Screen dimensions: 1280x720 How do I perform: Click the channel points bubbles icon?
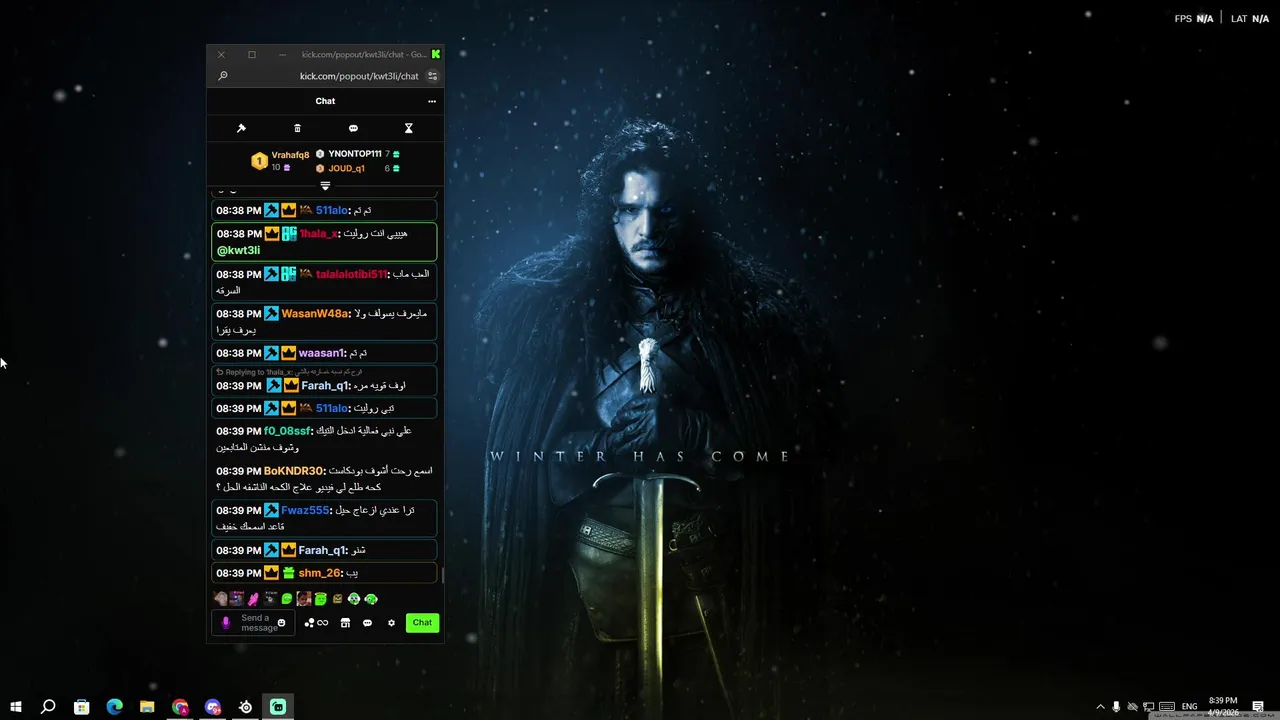coord(309,623)
